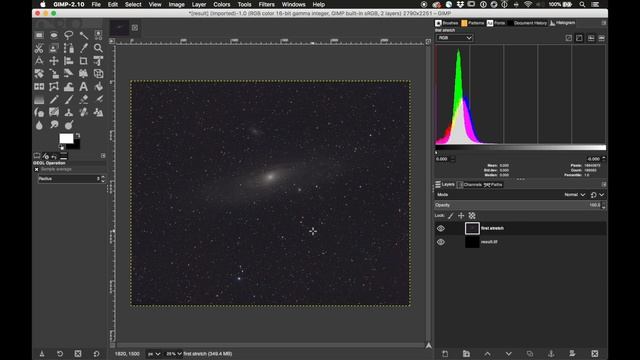This screenshot has height=360, width=640.
Task: Open the blend mode group switch chevron
Action: point(602,195)
